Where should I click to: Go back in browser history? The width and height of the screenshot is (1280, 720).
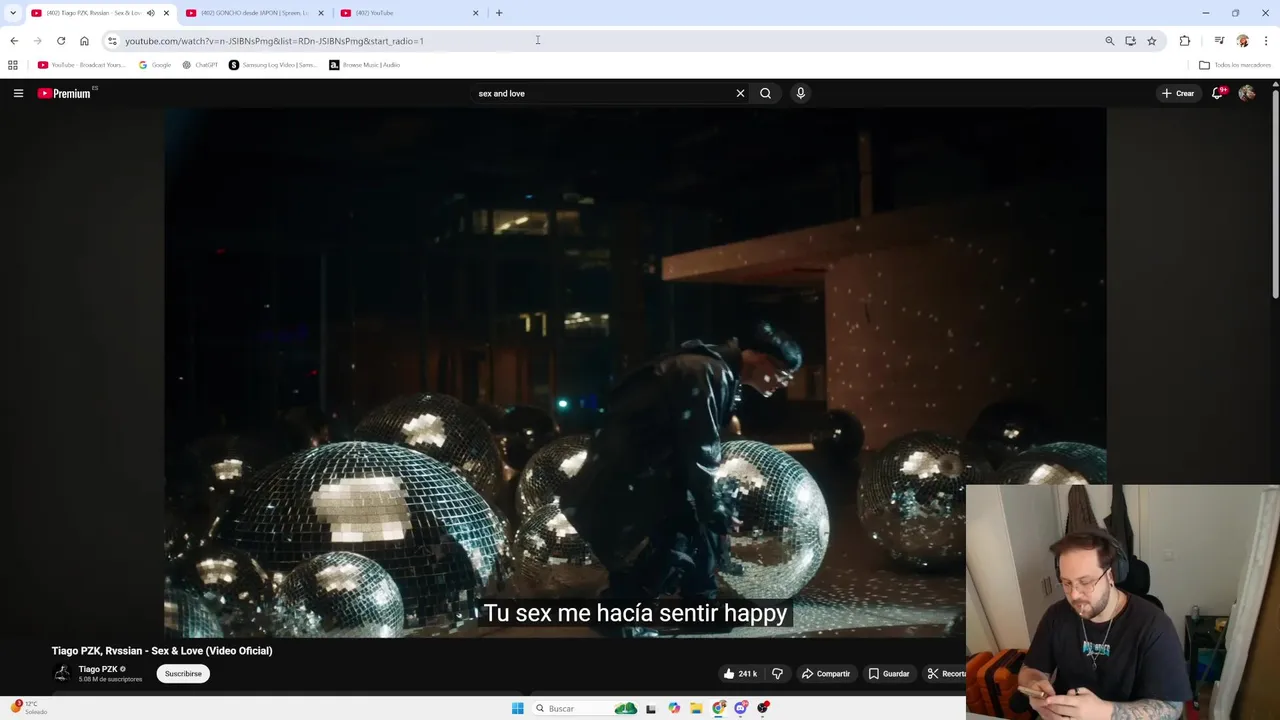(14, 41)
